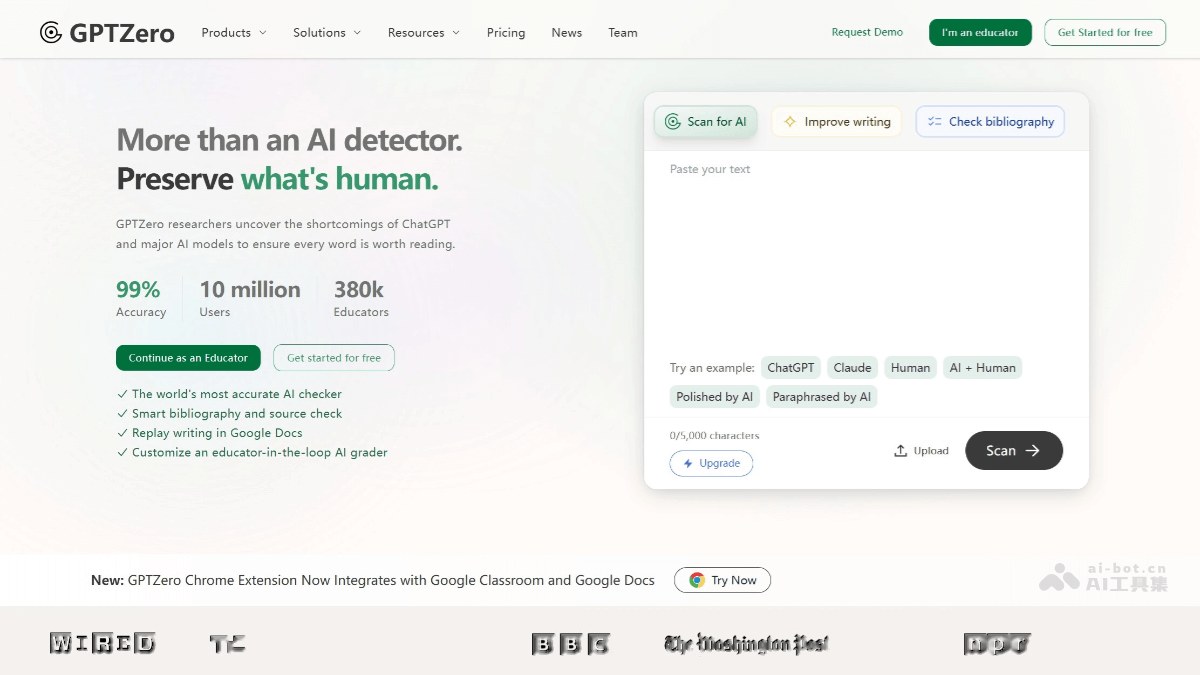Expand the Resources navigation dropdown
1200x675 pixels.
424,33
